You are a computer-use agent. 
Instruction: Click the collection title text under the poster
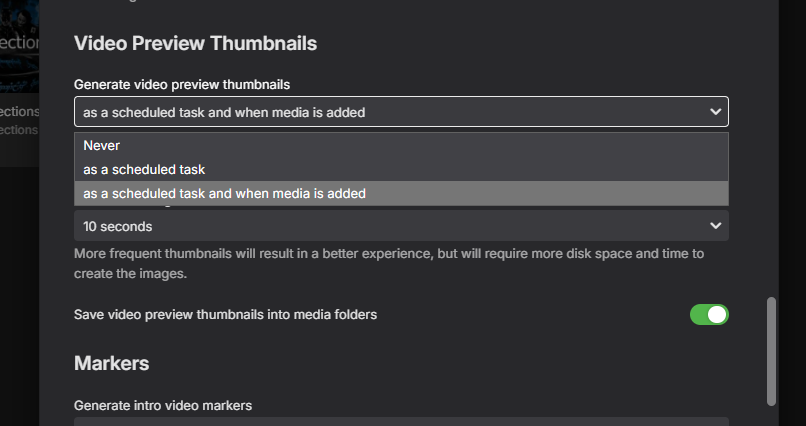19,111
